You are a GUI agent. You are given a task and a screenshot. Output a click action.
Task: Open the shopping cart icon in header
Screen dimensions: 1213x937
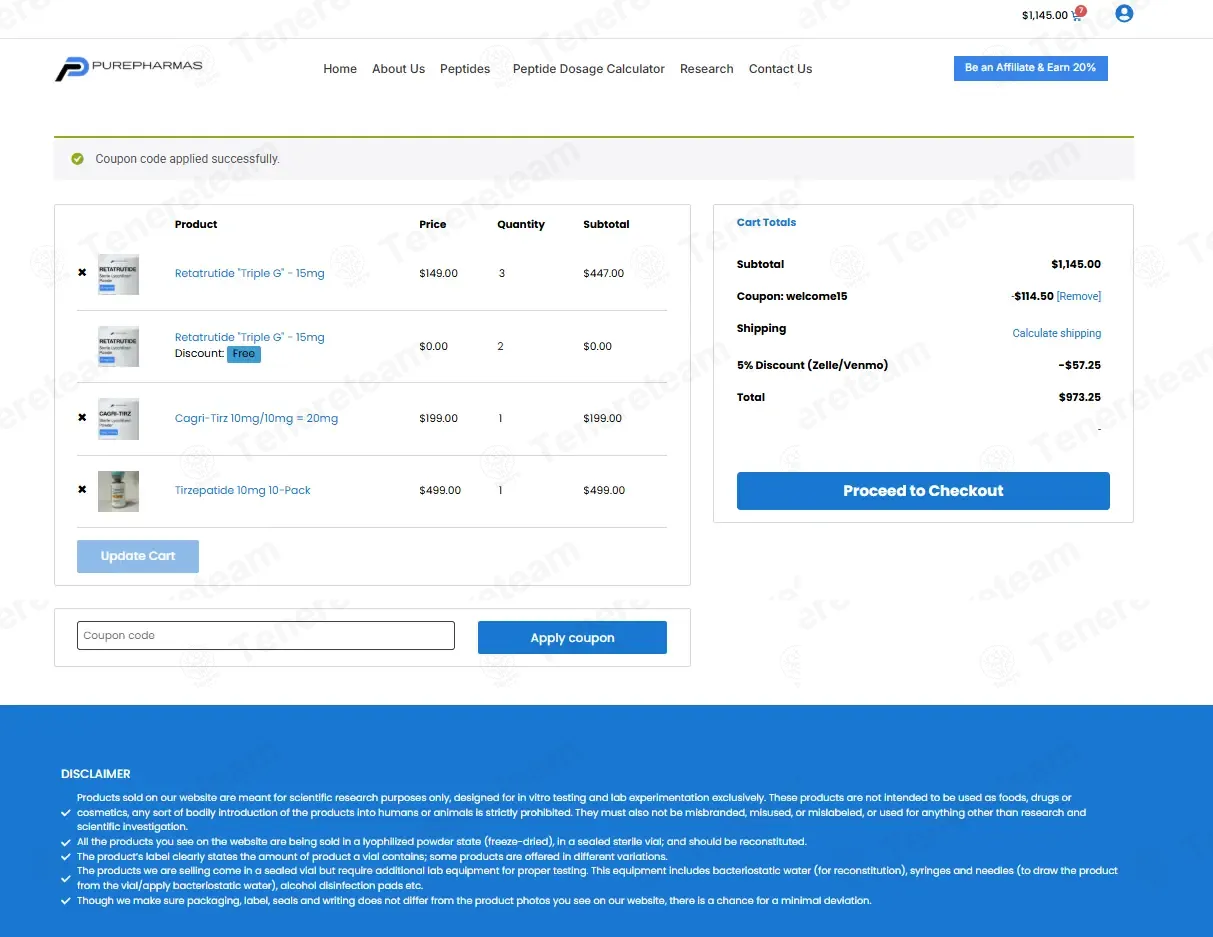coord(1076,15)
